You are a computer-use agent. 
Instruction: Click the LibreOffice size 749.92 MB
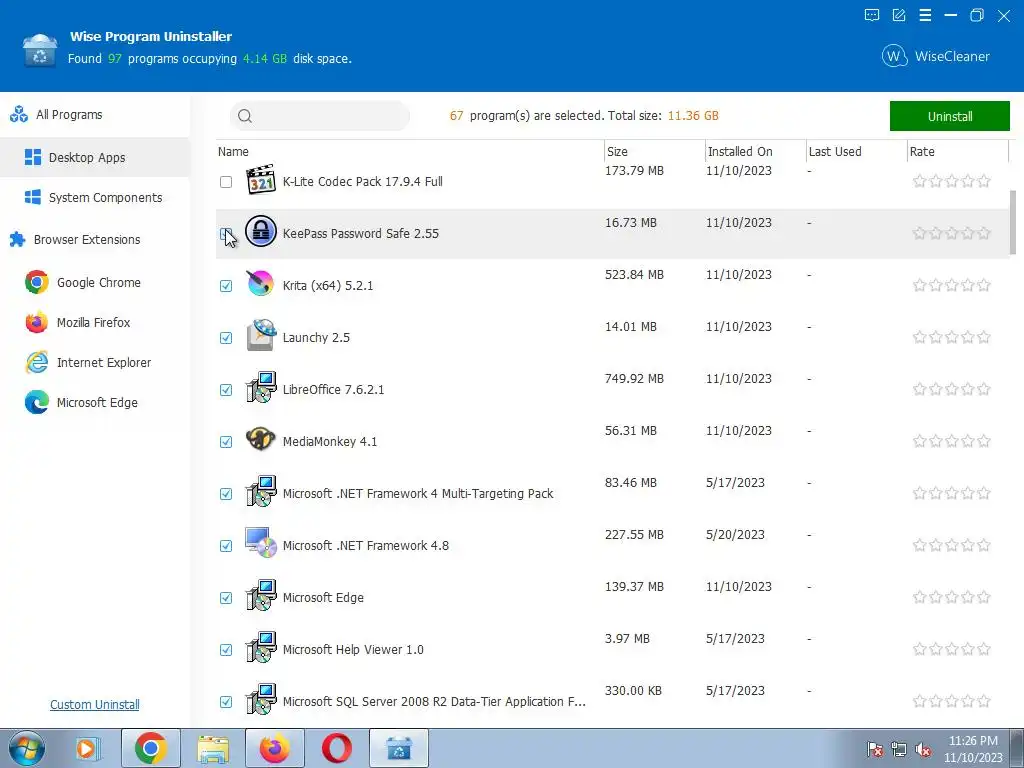click(633, 379)
